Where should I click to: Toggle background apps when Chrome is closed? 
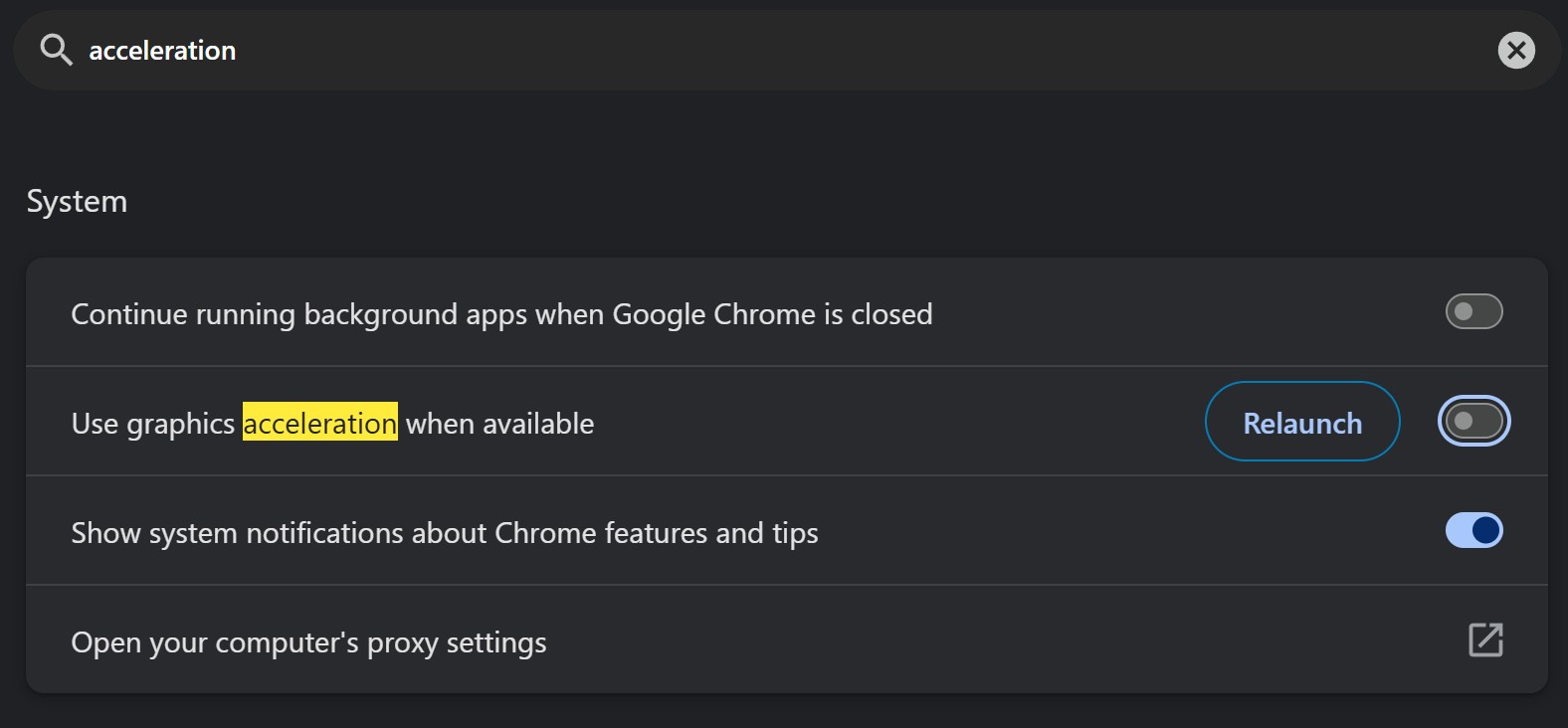1473,311
